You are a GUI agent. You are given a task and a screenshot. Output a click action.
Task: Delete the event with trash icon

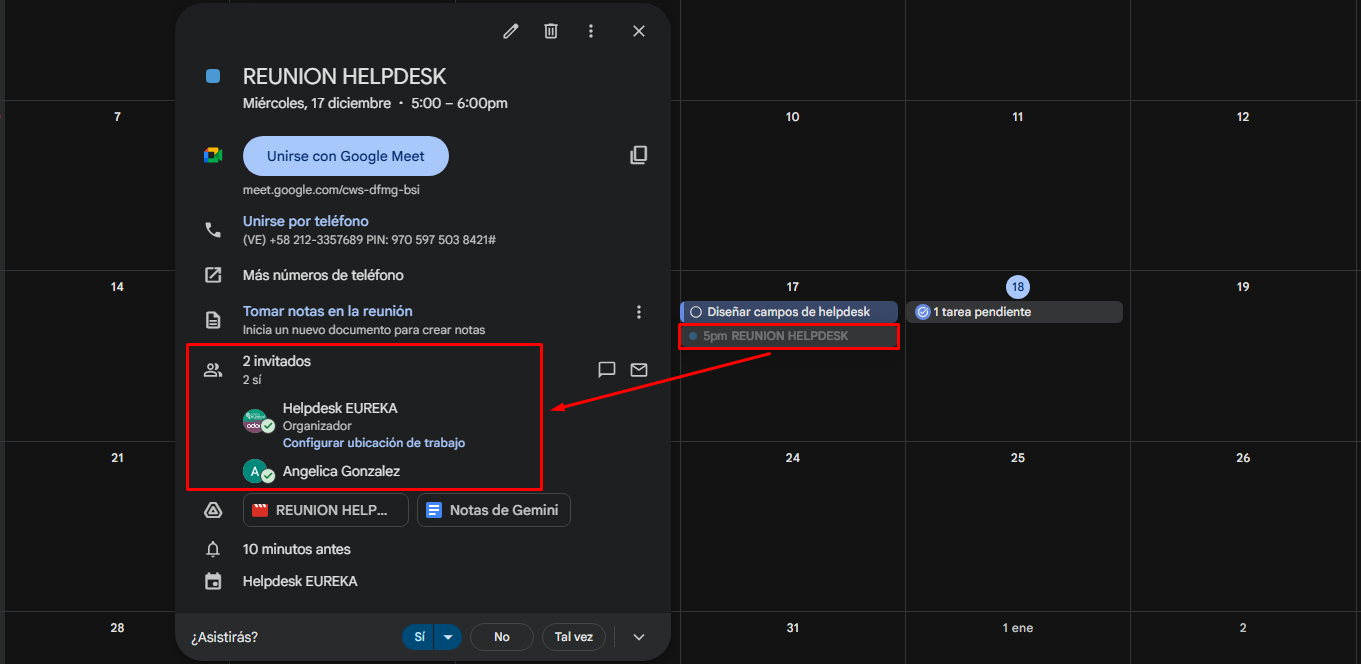(x=551, y=31)
